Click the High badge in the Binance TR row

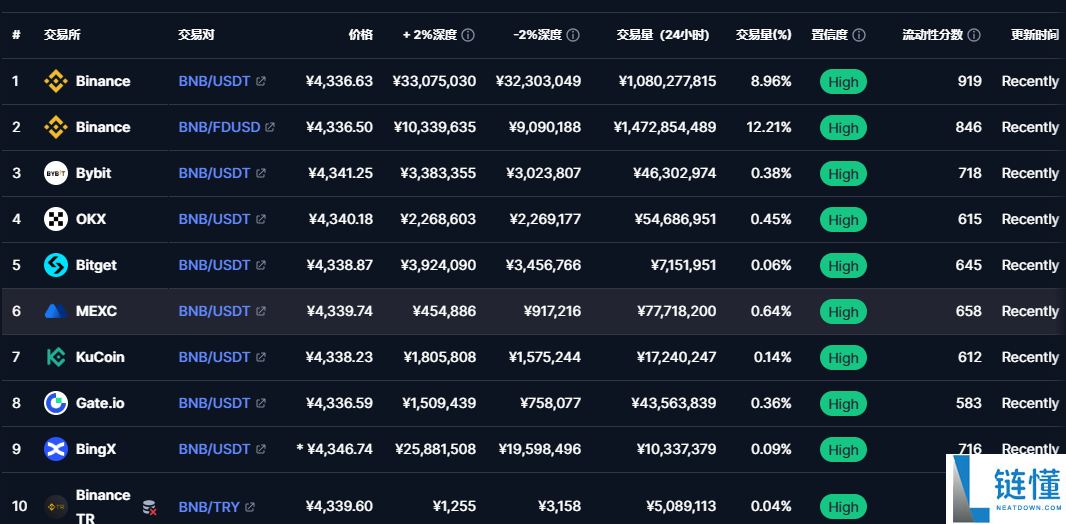pos(843,508)
